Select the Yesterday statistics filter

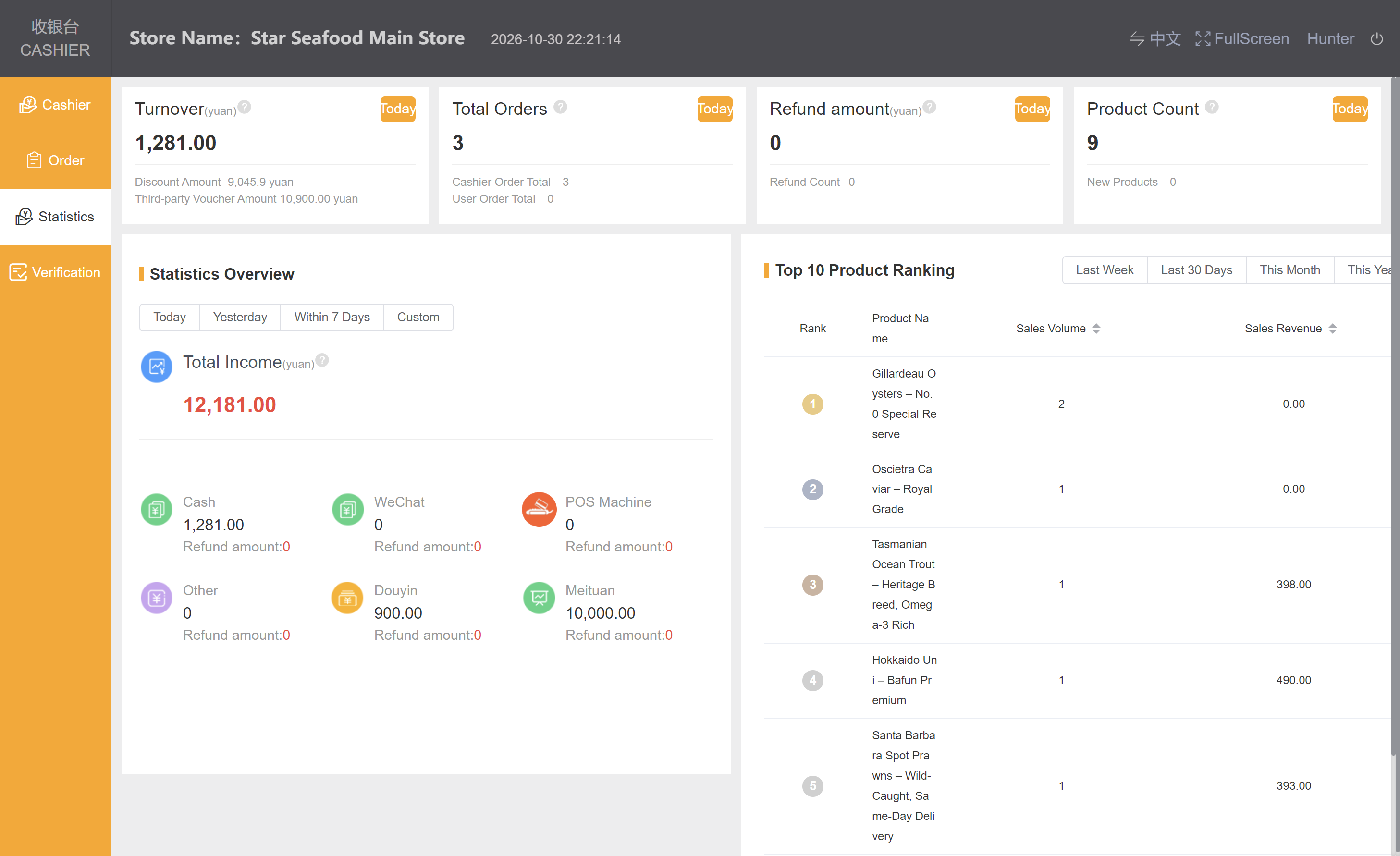[240, 317]
